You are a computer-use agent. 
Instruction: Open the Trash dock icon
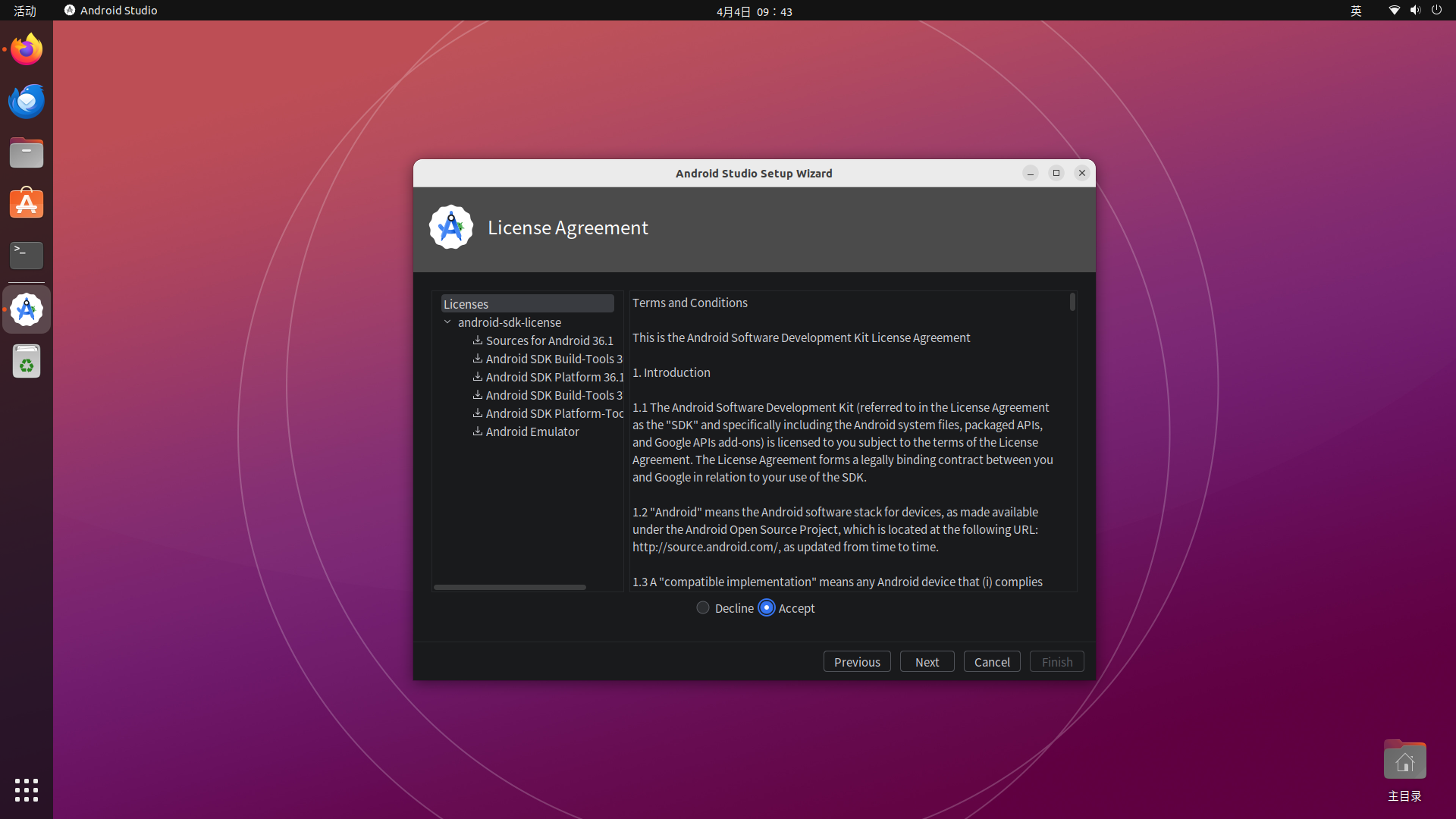coord(27,362)
